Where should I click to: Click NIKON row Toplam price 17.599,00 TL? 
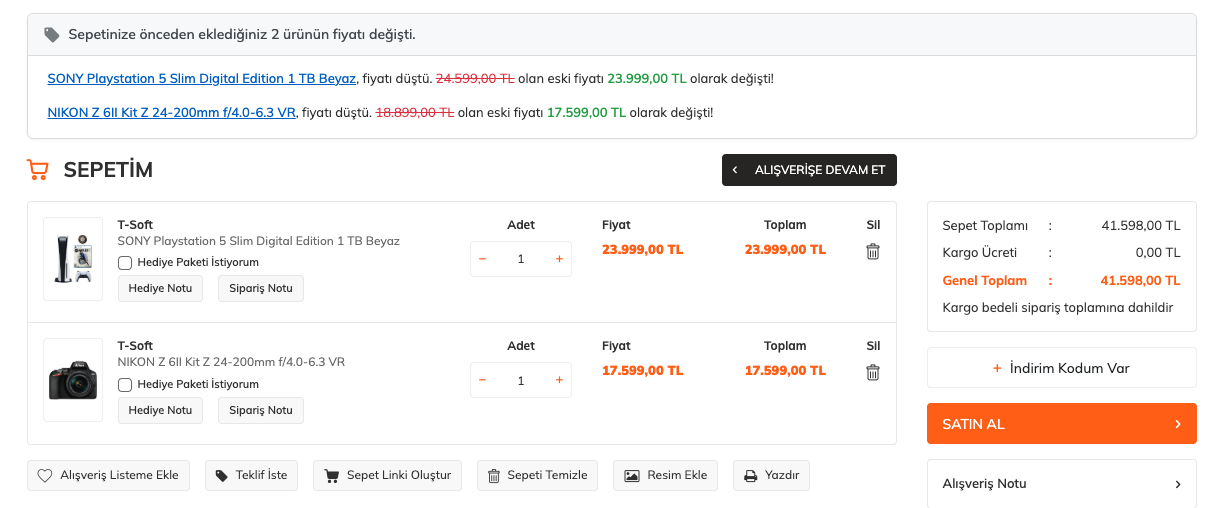pyautogui.click(x=785, y=370)
